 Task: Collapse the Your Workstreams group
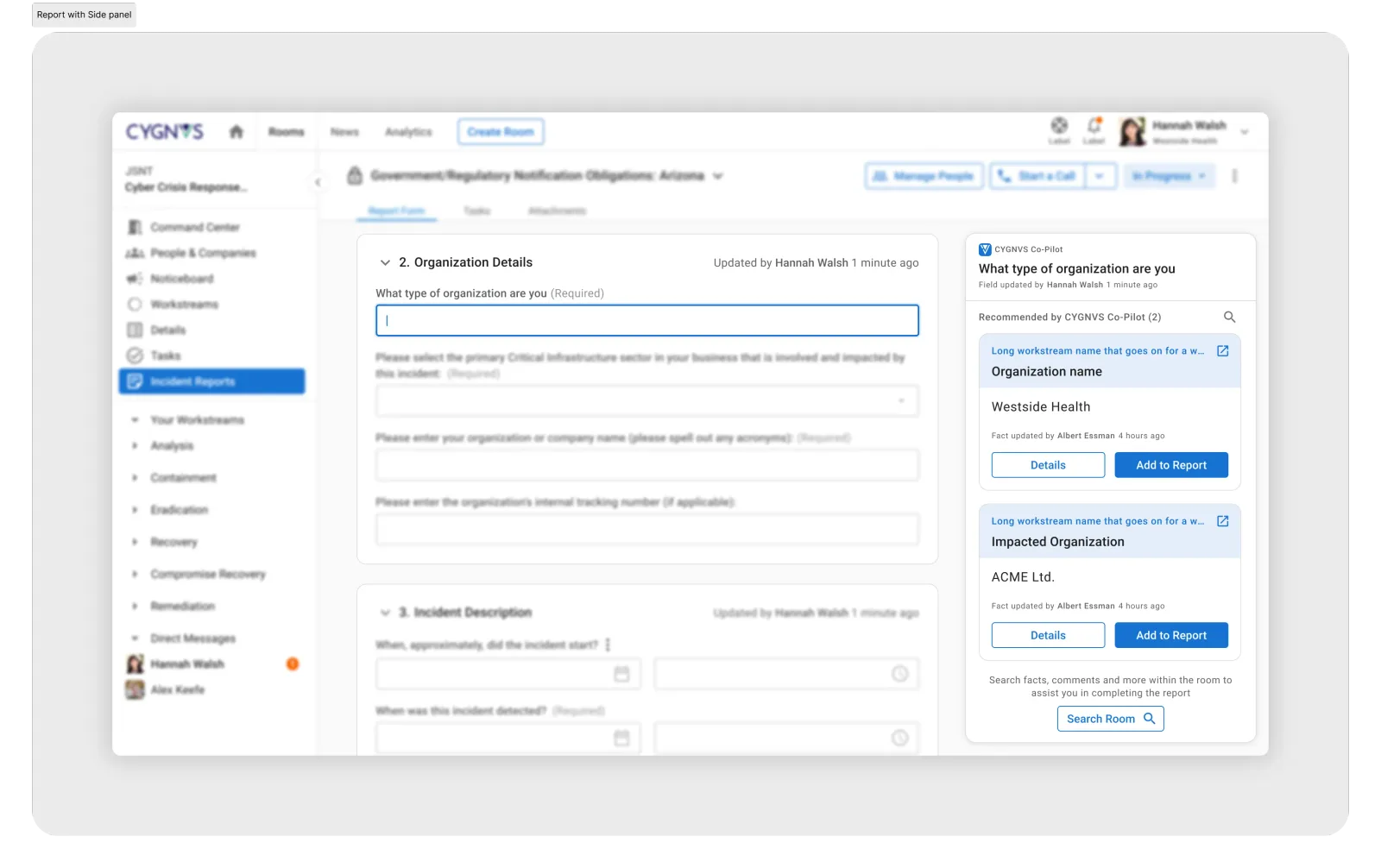[x=135, y=420]
